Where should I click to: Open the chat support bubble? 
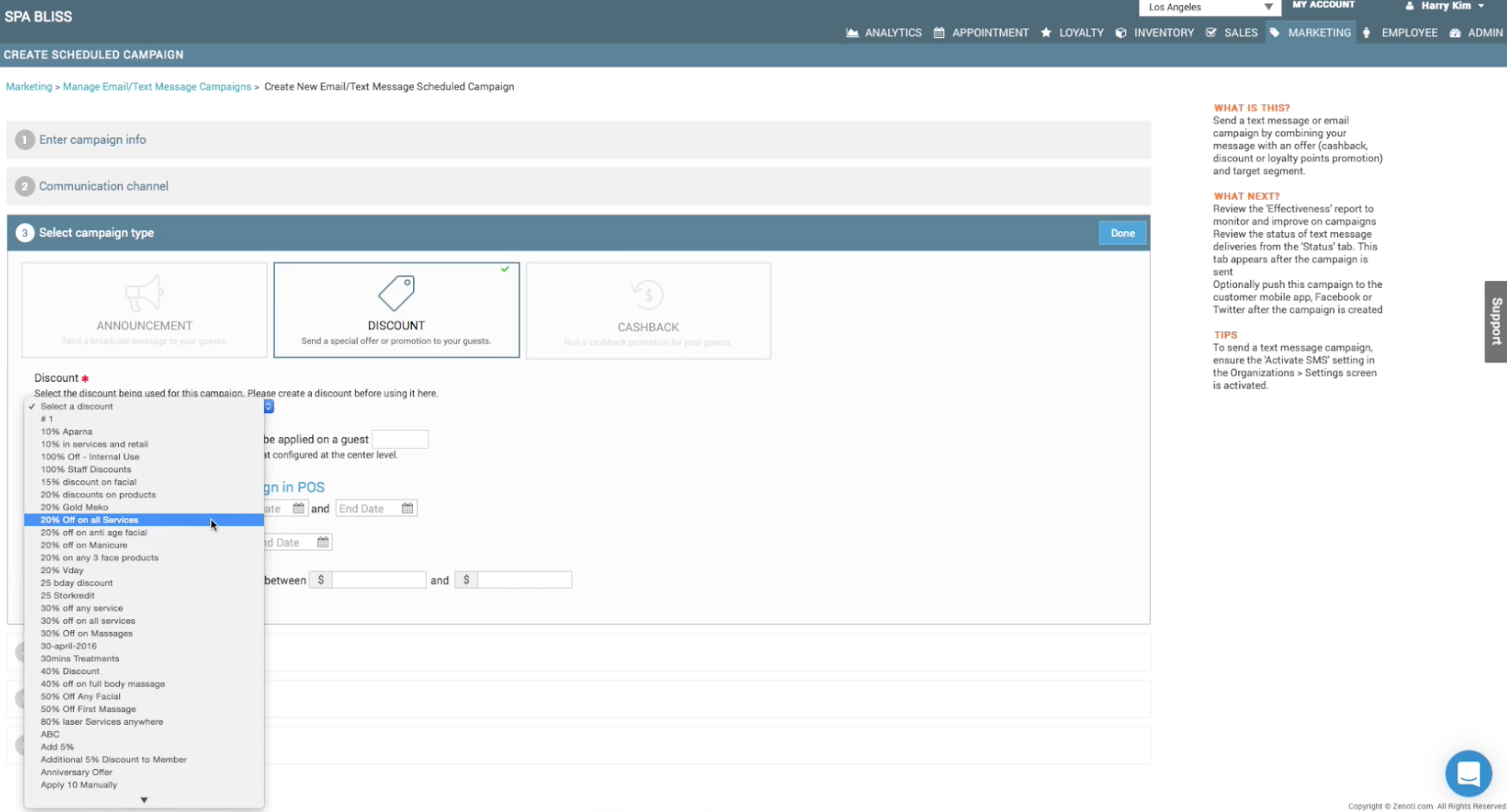click(1468, 773)
